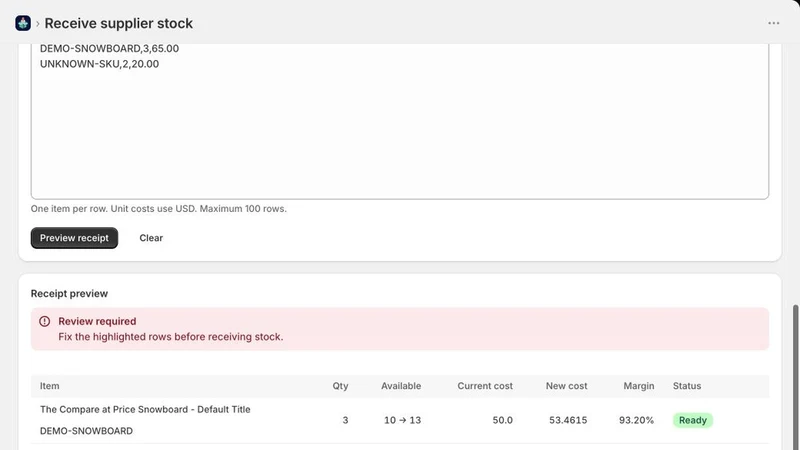The image size is (800, 450).
Task: Click 'Fix the highlighted rows' message
Action: [x=170, y=337]
